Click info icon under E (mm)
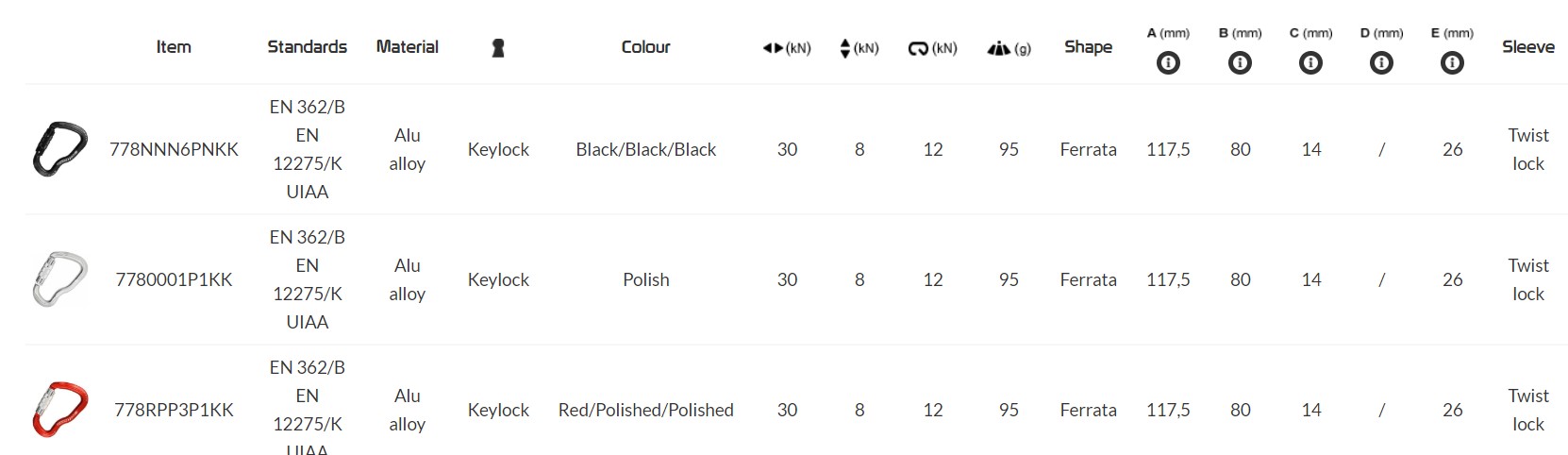The width and height of the screenshot is (1568, 455). [x=1452, y=63]
